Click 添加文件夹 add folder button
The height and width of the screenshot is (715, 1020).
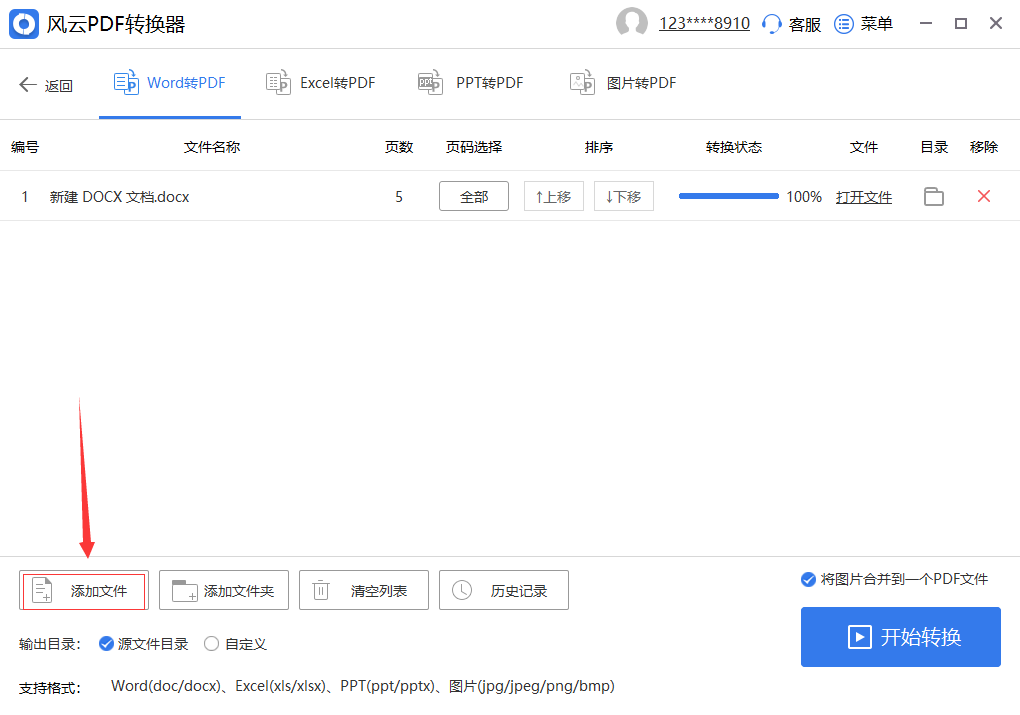click(x=224, y=591)
